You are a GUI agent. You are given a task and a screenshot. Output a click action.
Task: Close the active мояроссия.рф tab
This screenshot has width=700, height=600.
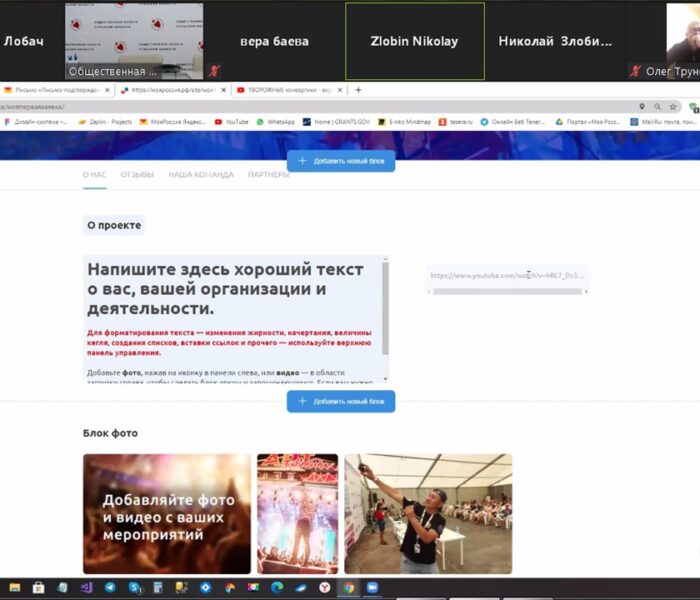click(223, 90)
